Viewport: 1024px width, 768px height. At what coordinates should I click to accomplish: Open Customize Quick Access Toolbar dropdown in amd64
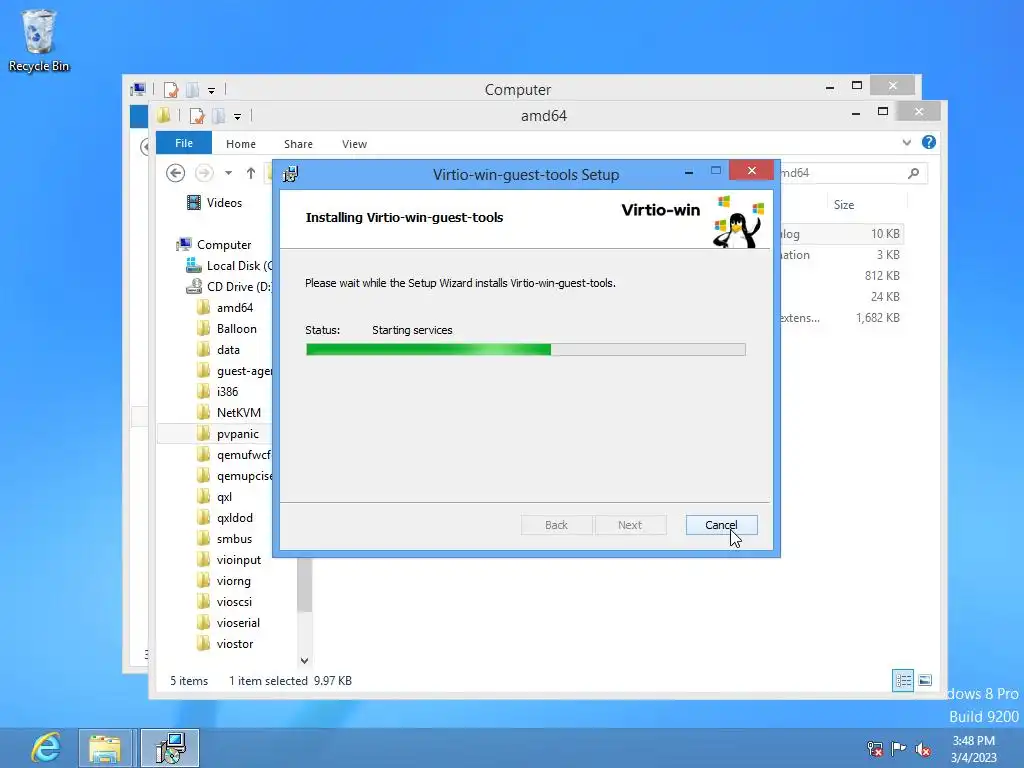click(x=238, y=117)
